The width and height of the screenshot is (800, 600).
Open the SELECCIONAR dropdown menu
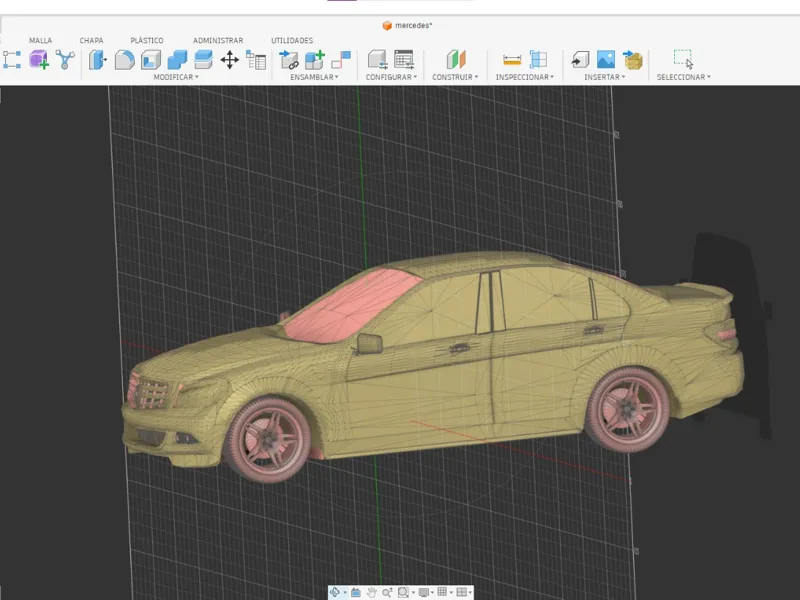click(x=684, y=77)
